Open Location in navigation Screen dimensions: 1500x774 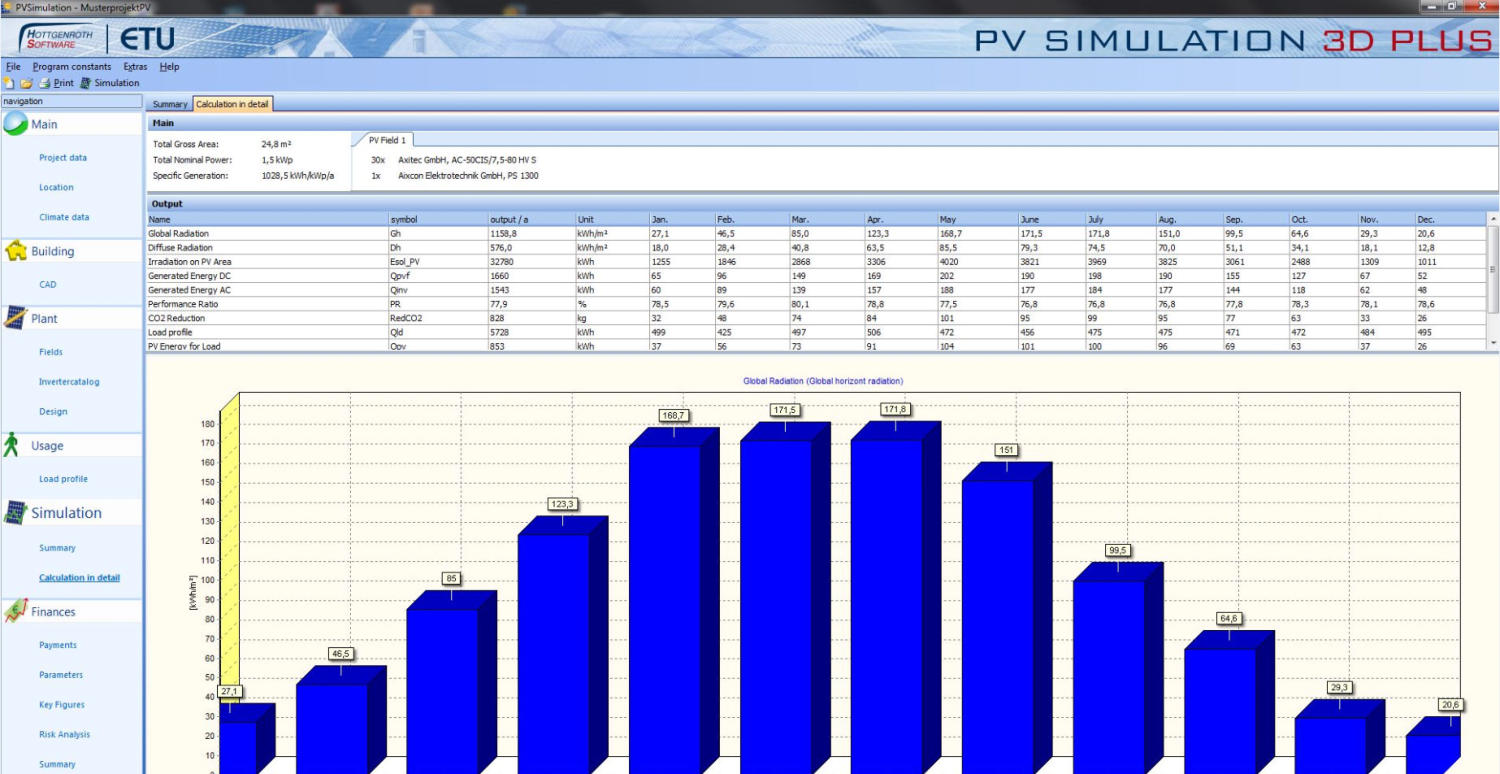coord(56,187)
